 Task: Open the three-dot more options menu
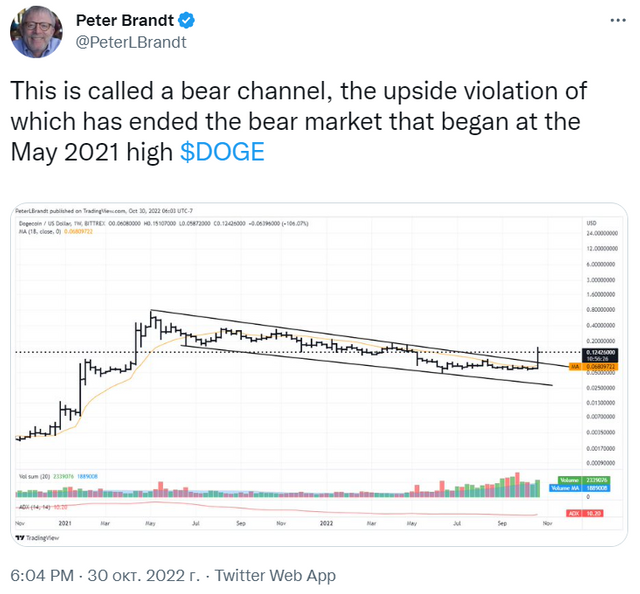pos(618,20)
